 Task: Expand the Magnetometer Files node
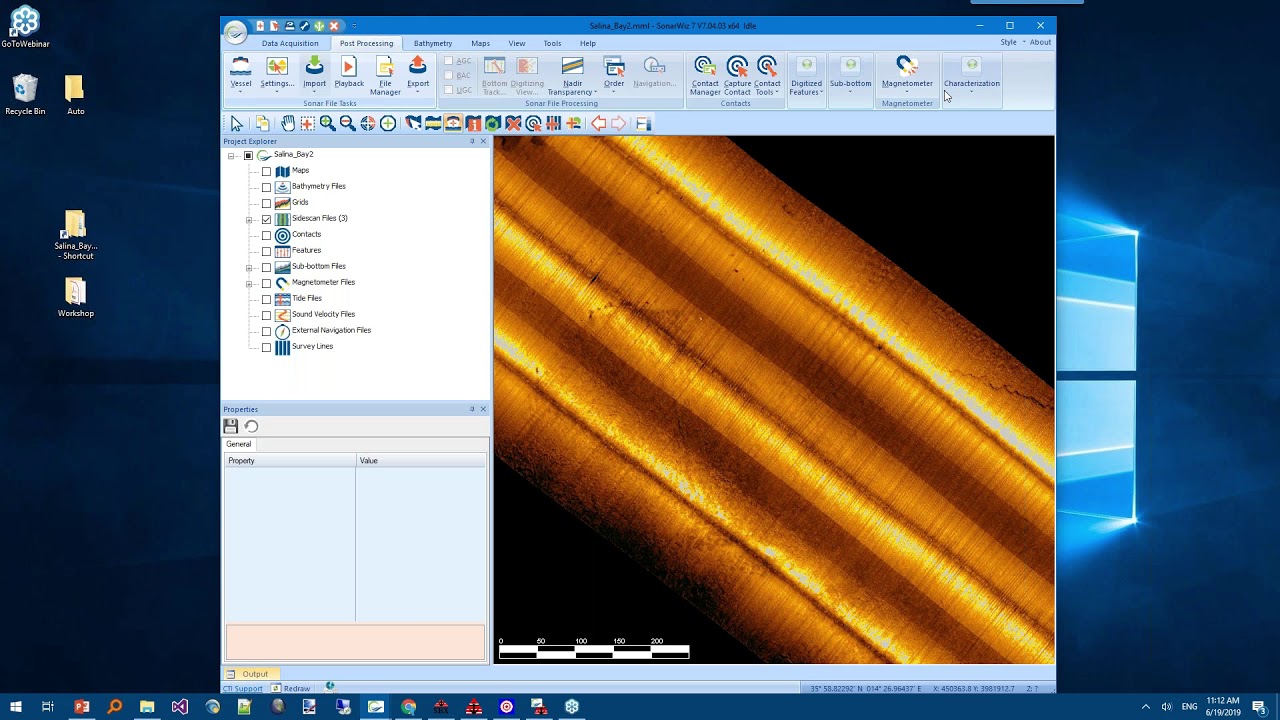(x=249, y=283)
